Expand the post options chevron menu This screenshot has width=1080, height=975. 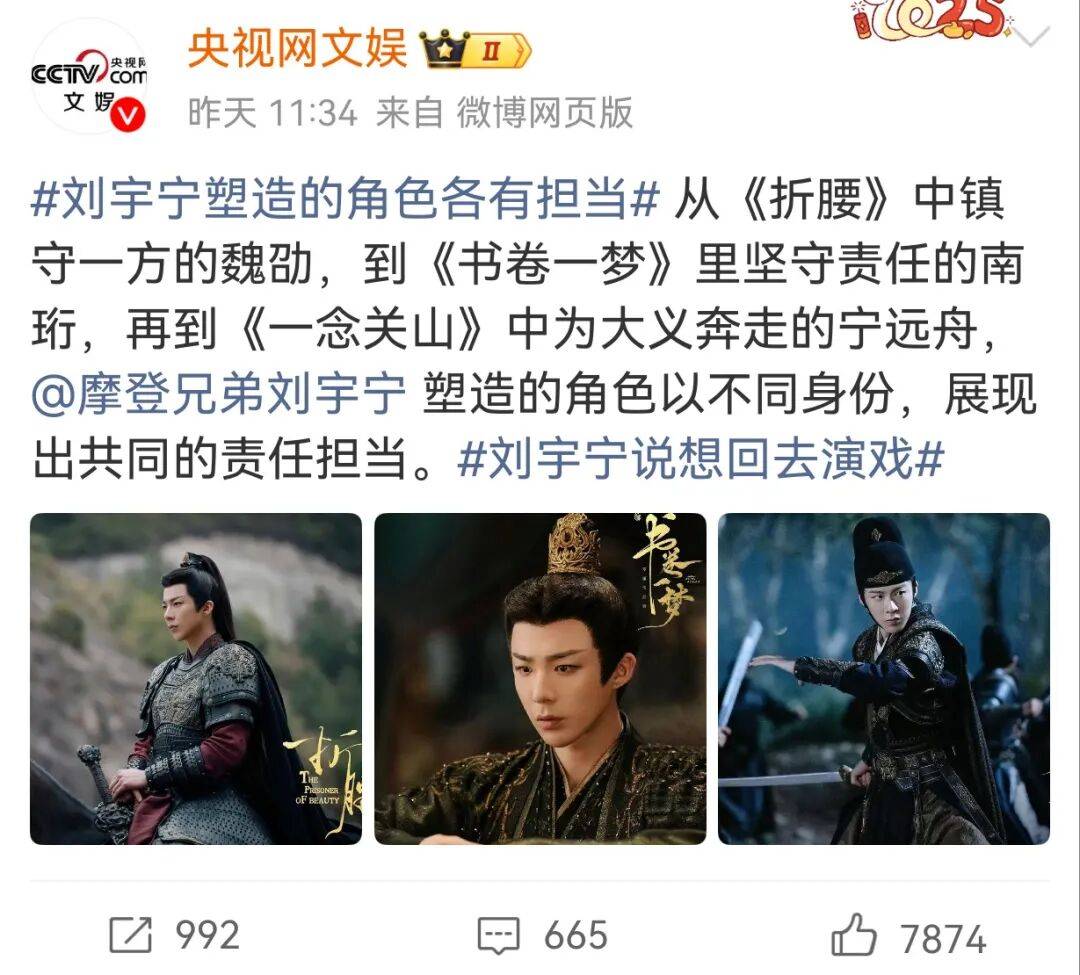pyautogui.click(x=1032, y=36)
